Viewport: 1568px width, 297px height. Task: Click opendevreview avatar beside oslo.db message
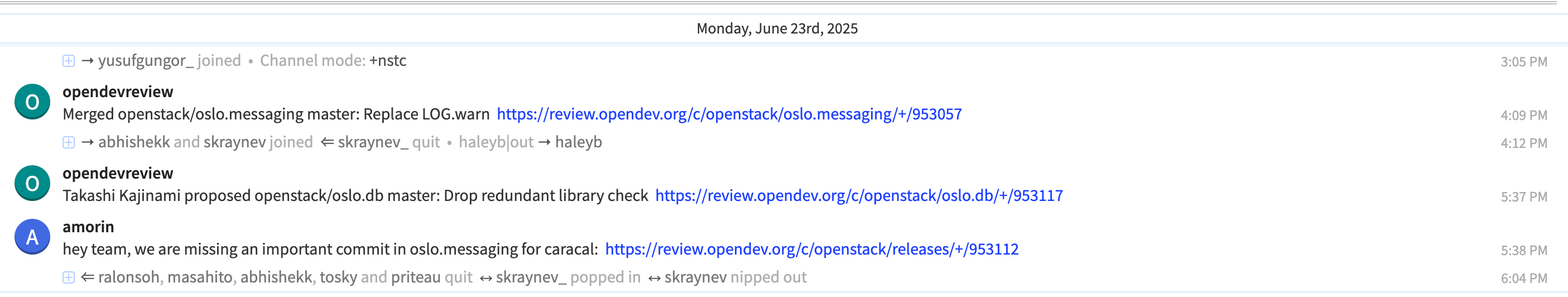click(x=32, y=183)
